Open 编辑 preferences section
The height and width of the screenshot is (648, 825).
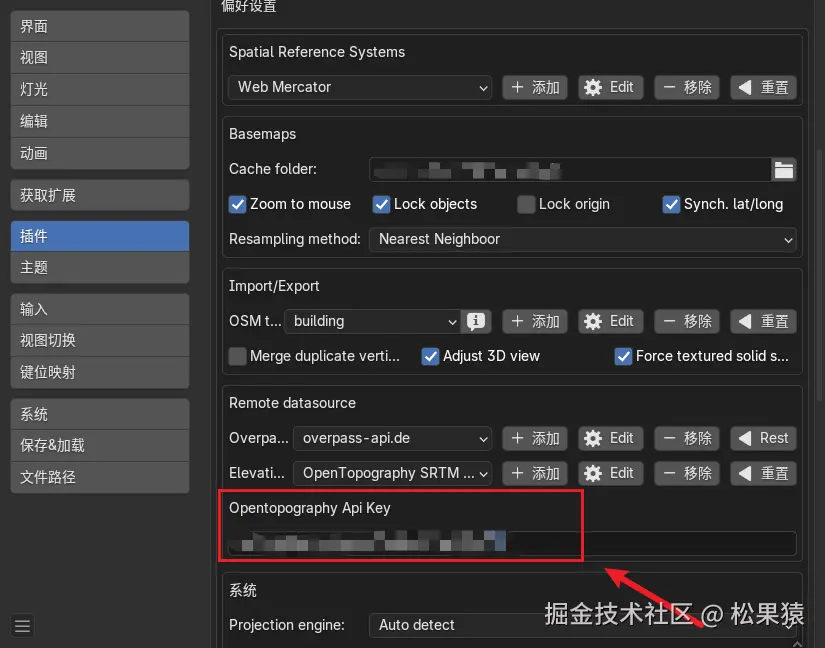pos(100,122)
